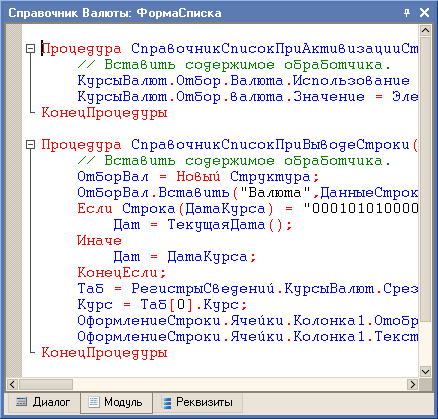Click the line starting "Таб = РегистрыСведений.КурсыВалют"

[x=247, y=289]
